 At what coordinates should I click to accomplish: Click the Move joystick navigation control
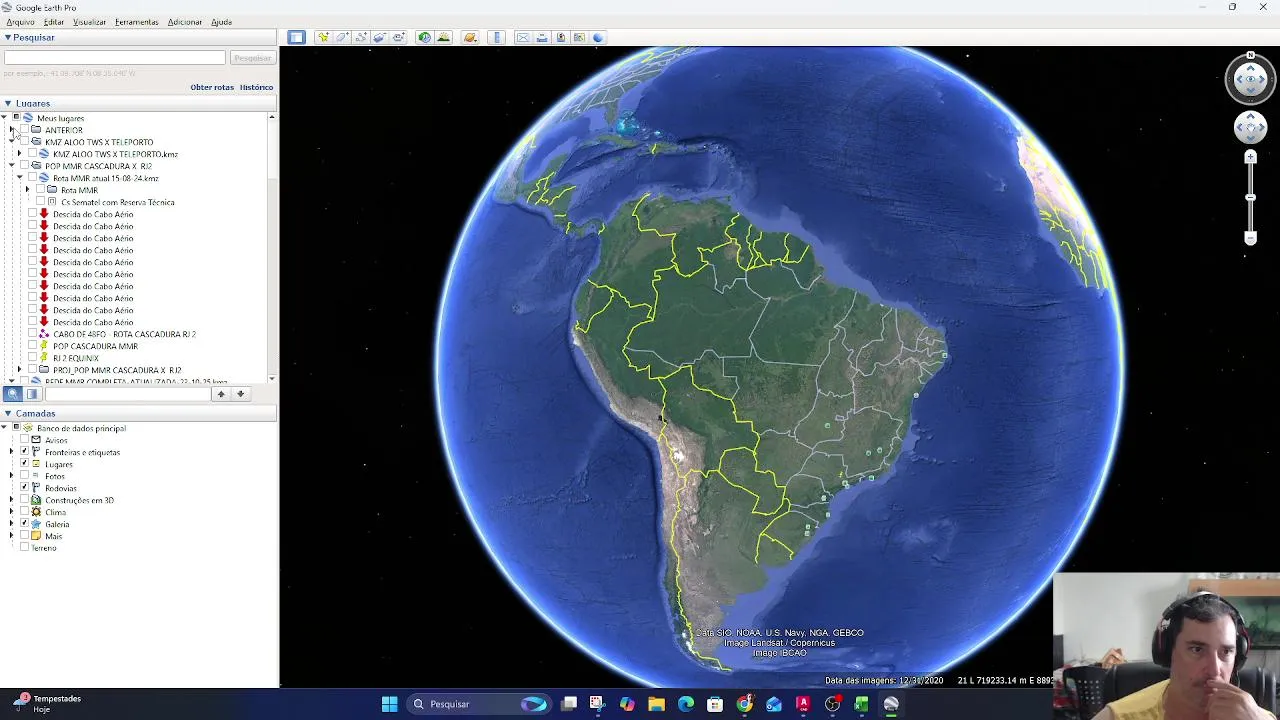1250,127
